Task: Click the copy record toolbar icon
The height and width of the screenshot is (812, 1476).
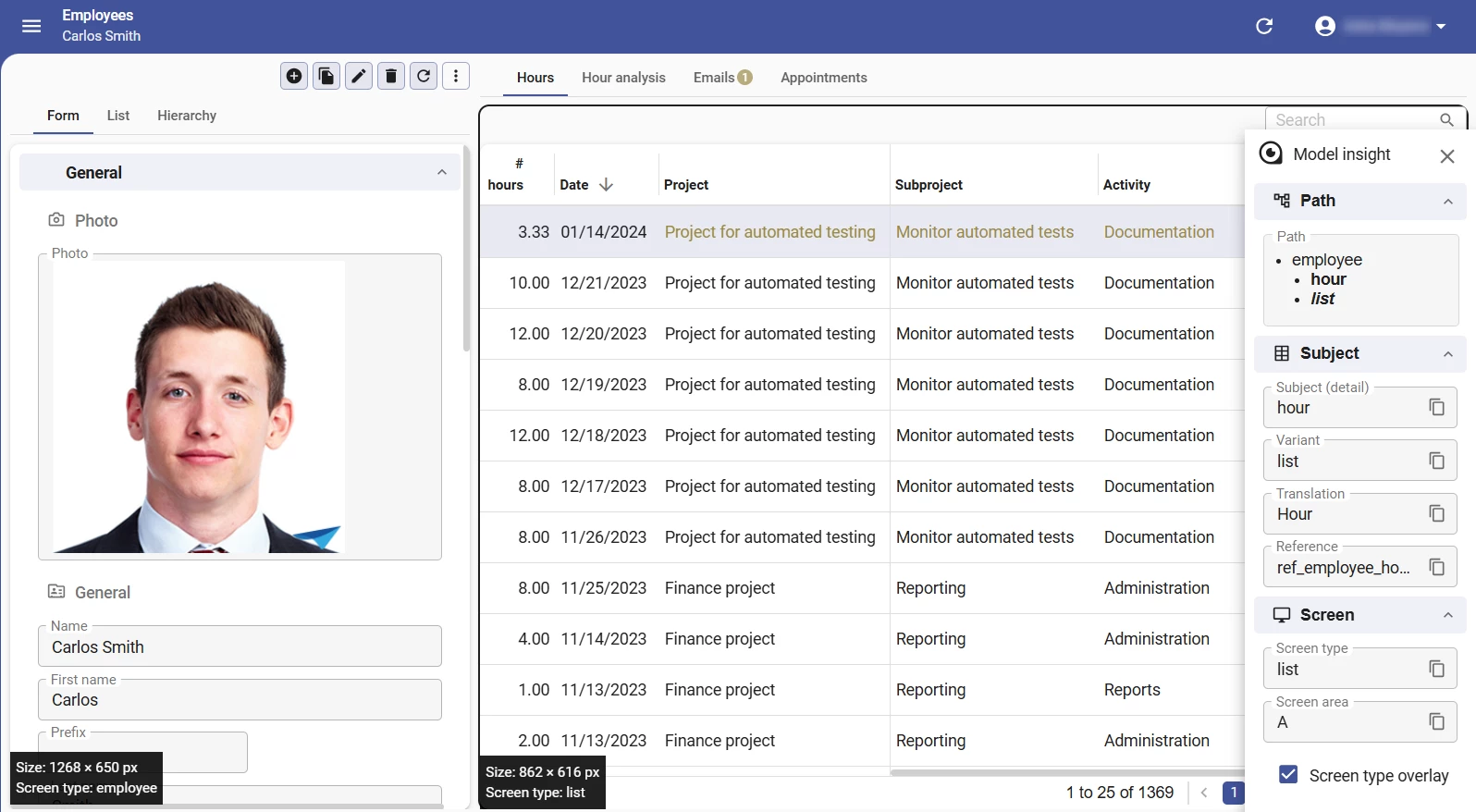Action: point(326,76)
